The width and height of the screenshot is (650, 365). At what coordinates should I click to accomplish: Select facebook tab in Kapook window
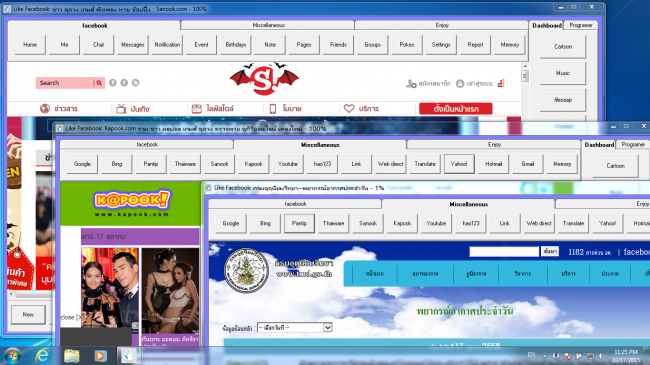coord(147,144)
